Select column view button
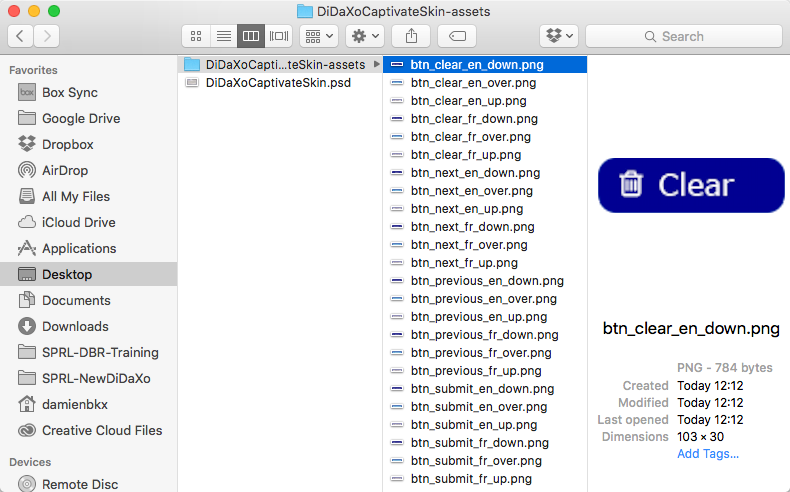790x492 pixels. 251,36
